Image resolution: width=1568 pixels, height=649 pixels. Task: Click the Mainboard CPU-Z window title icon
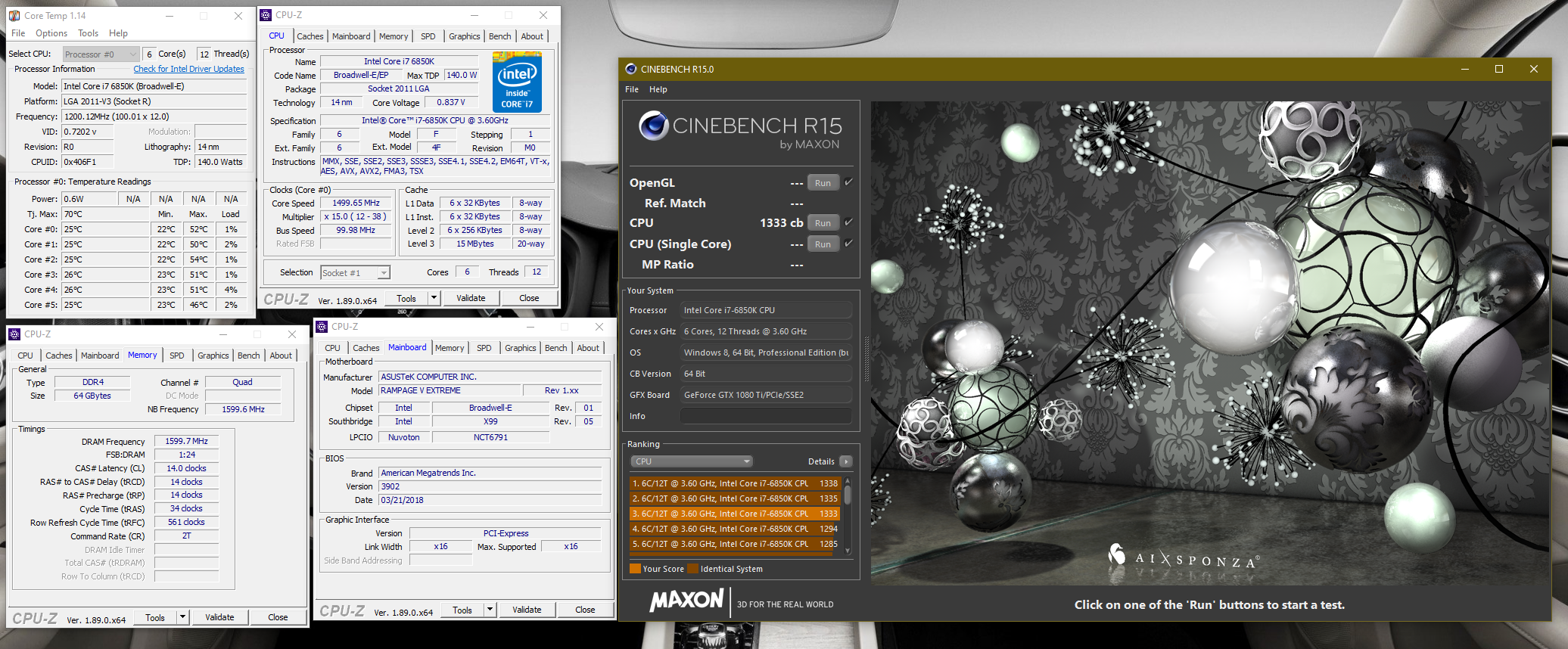(322, 326)
